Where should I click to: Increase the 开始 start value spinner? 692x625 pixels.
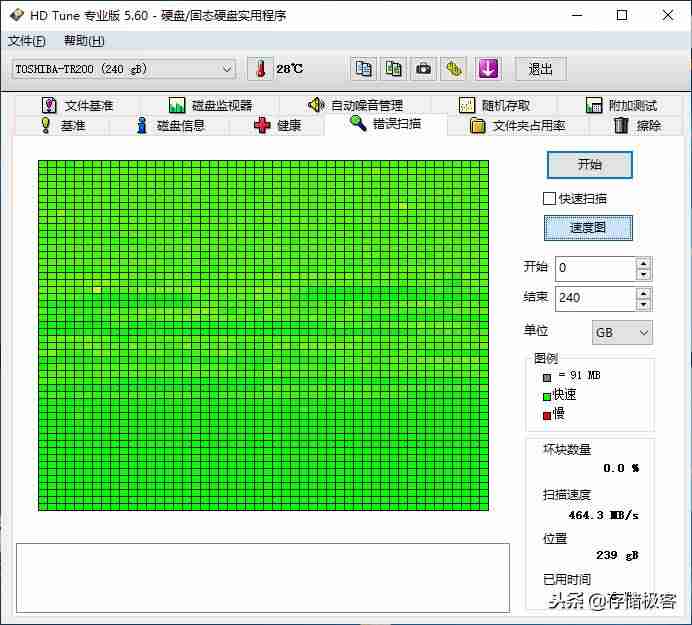coord(643,264)
